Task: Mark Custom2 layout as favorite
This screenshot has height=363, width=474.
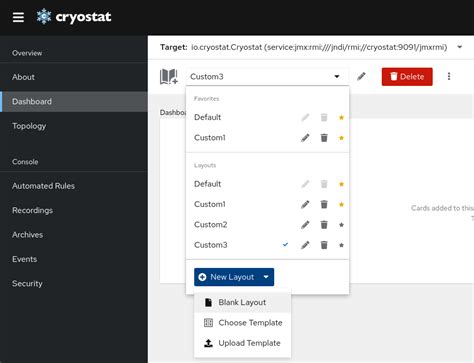Action: pos(341,225)
